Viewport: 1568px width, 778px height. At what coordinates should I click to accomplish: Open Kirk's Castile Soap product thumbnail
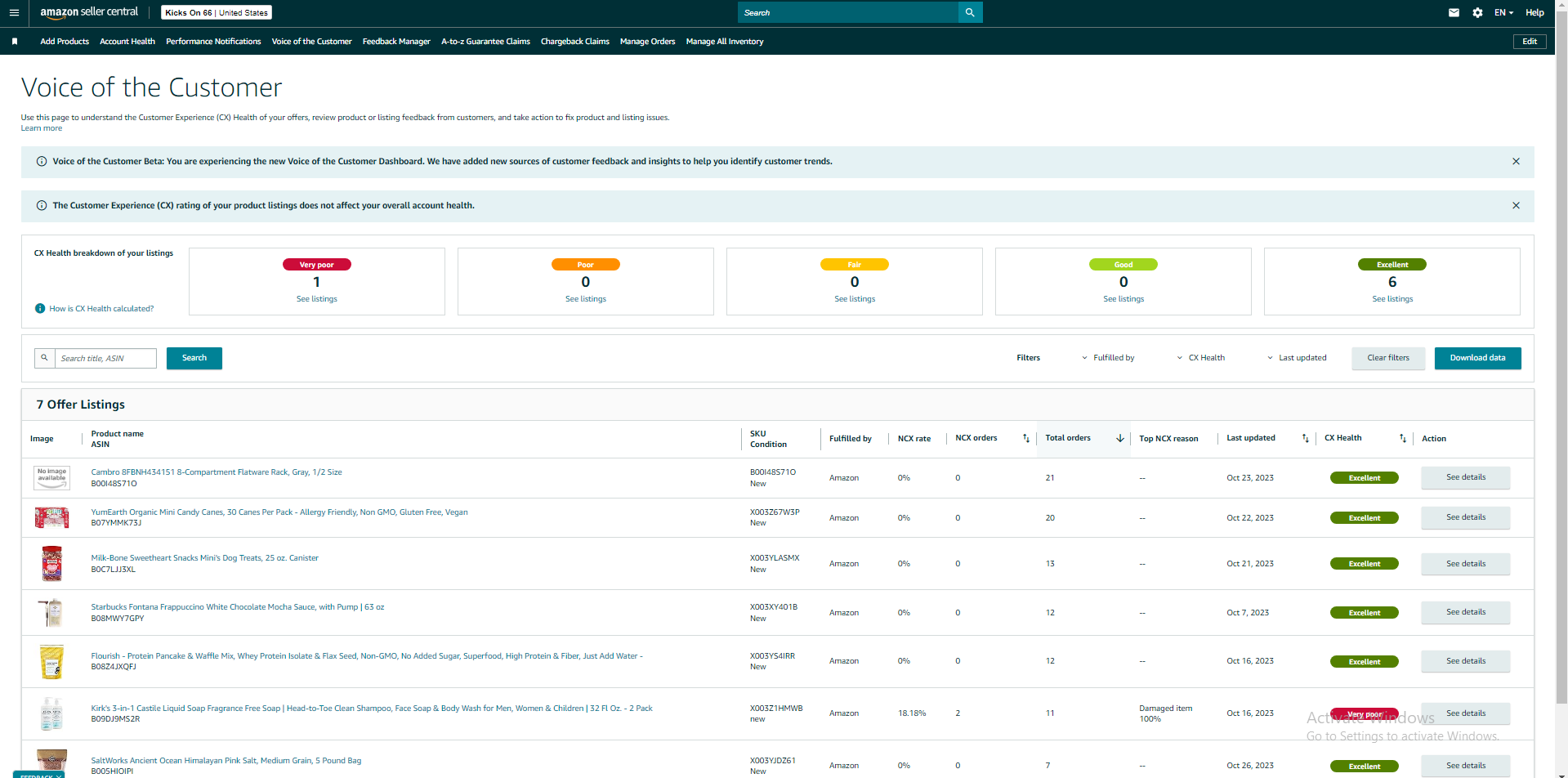51,713
